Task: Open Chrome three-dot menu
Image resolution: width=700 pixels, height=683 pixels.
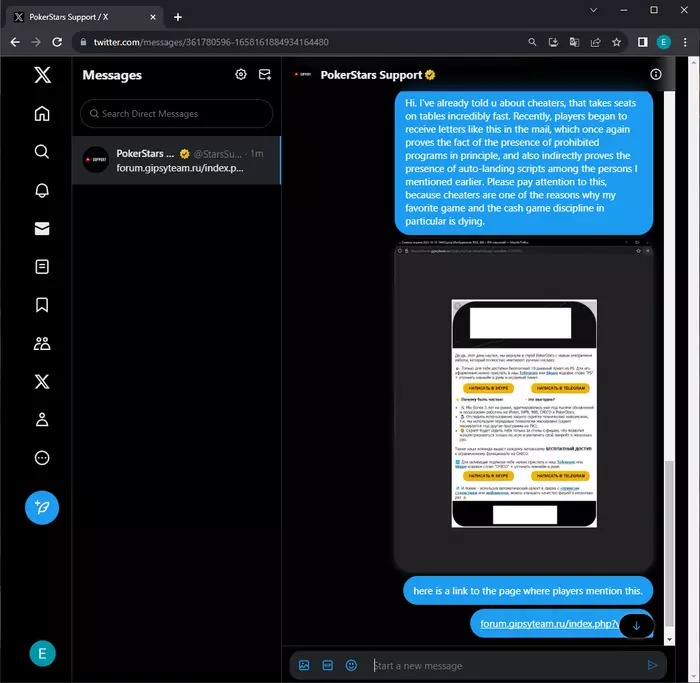Action: coord(685,42)
